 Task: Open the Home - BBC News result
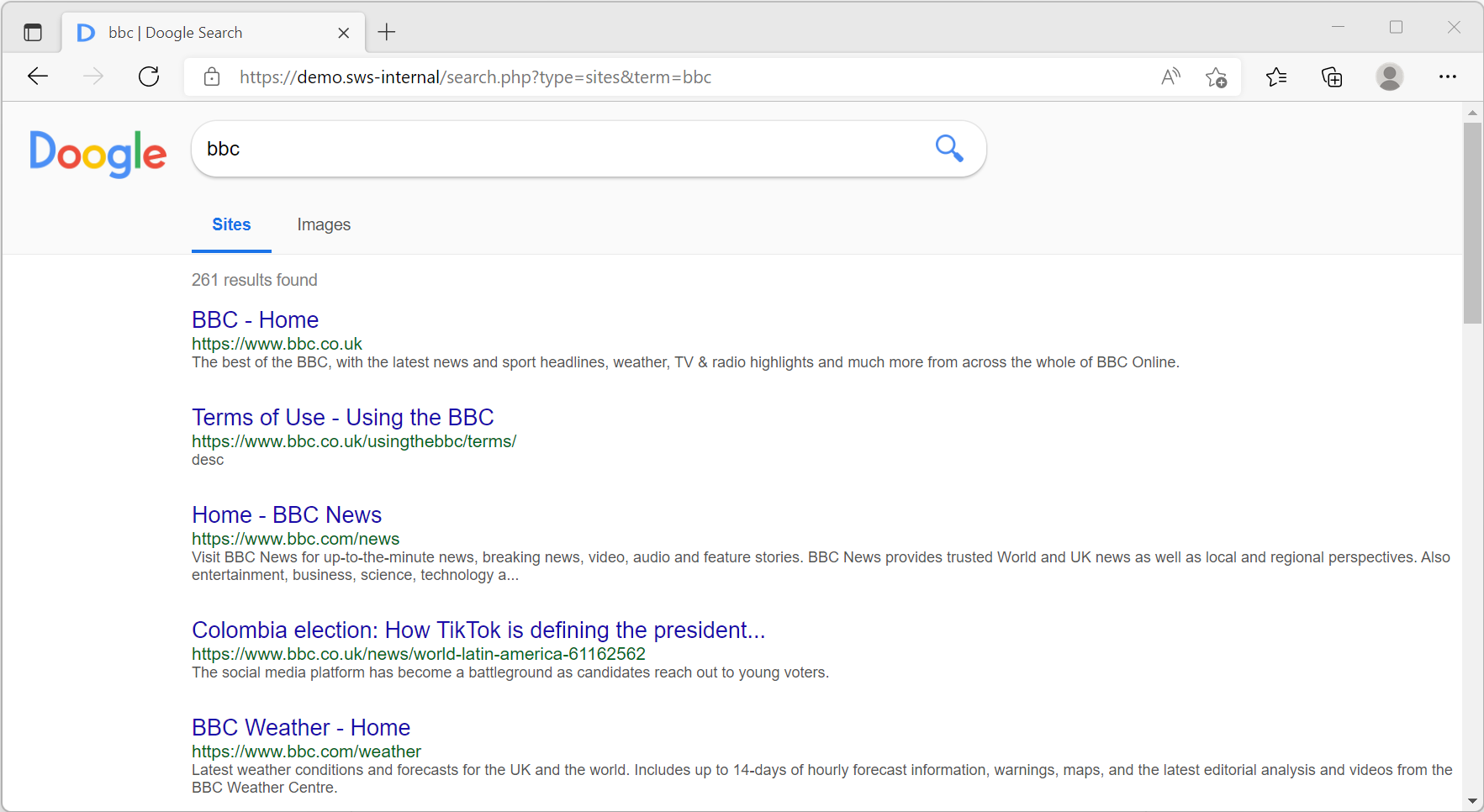click(287, 515)
